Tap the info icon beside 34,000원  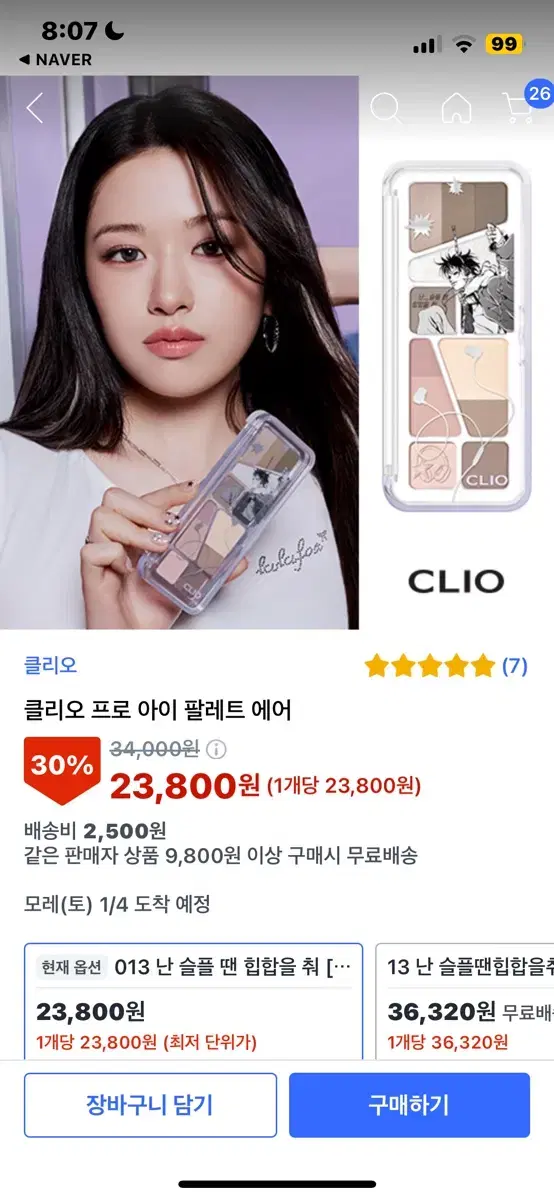tap(217, 749)
